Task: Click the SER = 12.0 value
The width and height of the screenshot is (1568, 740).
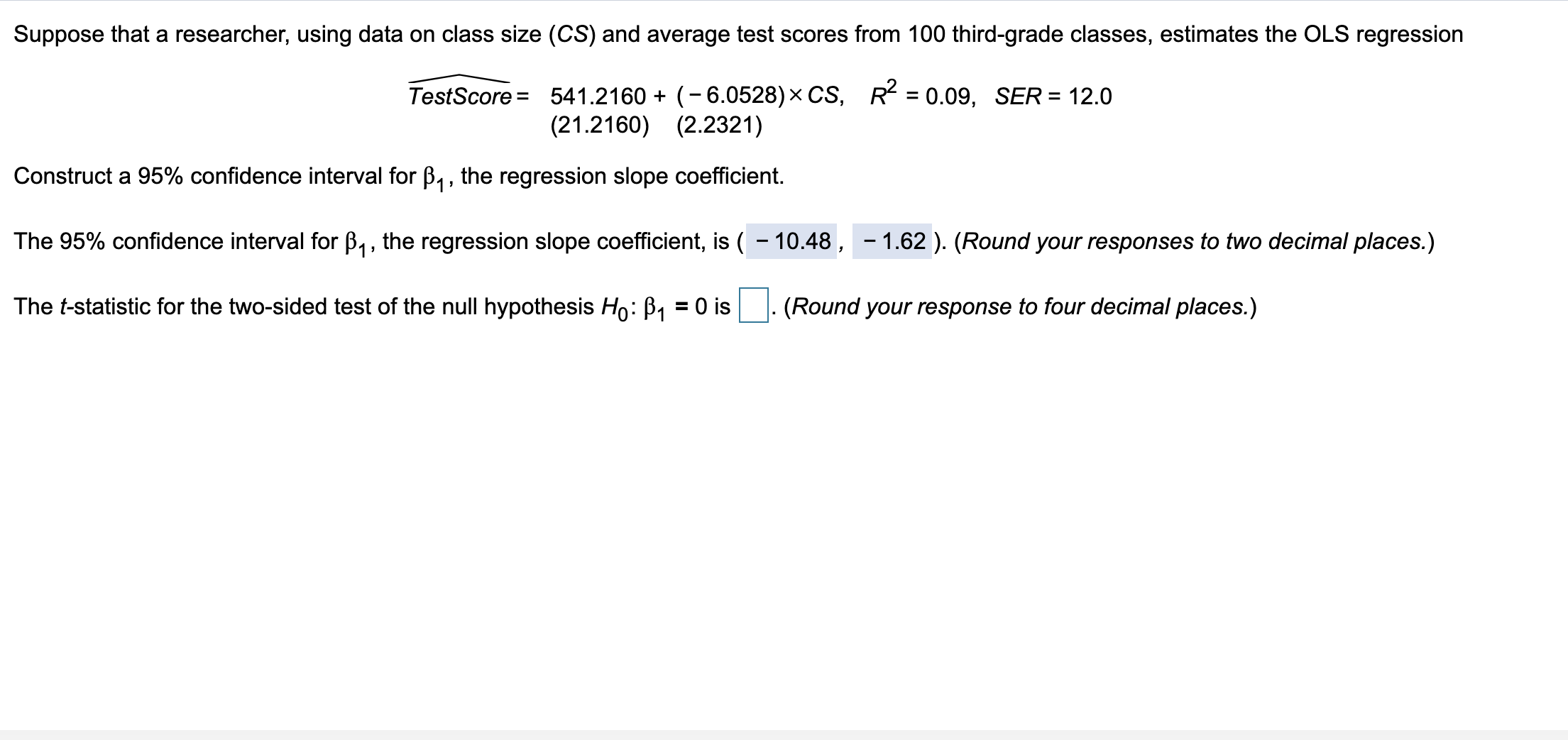Action: [x=1053, y=96]
